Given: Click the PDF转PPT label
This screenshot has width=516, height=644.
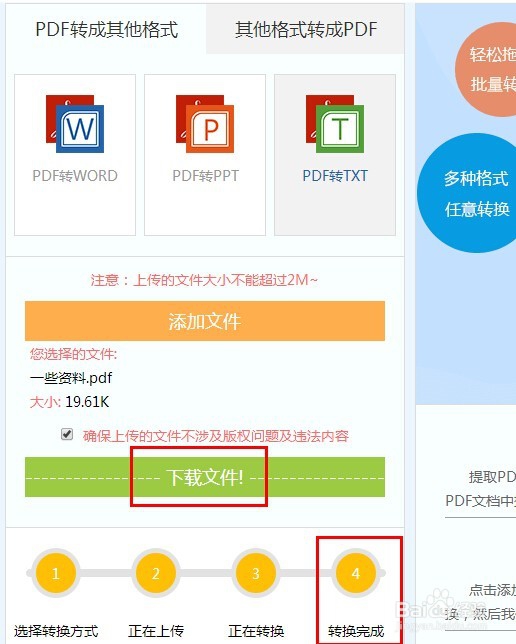Looking at the screenshot, I should (205, 176).
